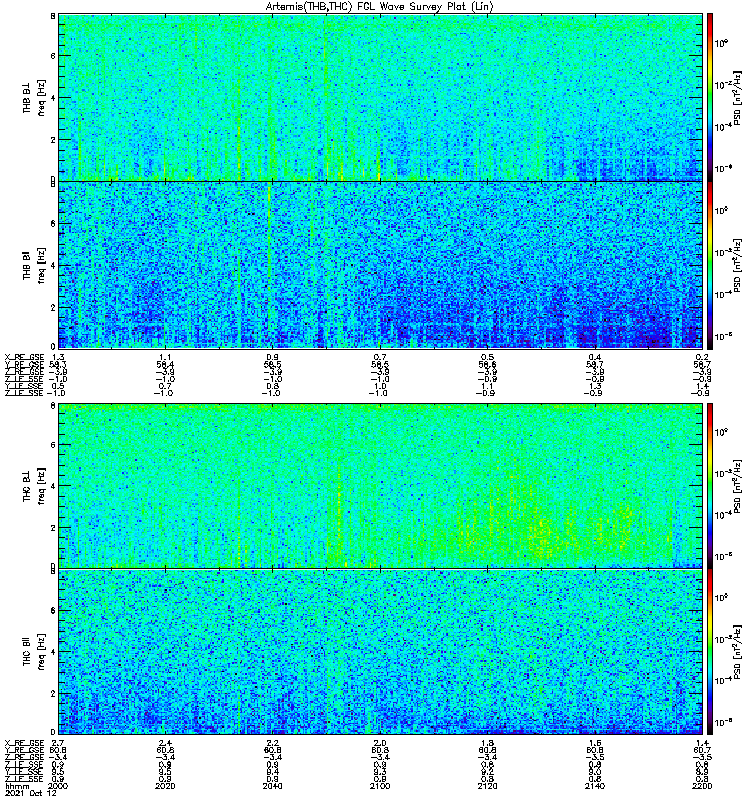The height and width of the screenshot is (800, 750).
Task: Click the '8' frequency tick of the THB B⊥ panel
Action: [x=53, y=16]
